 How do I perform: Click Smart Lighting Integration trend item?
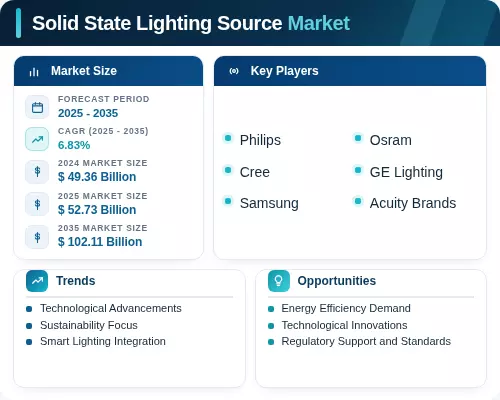[103, 342]
